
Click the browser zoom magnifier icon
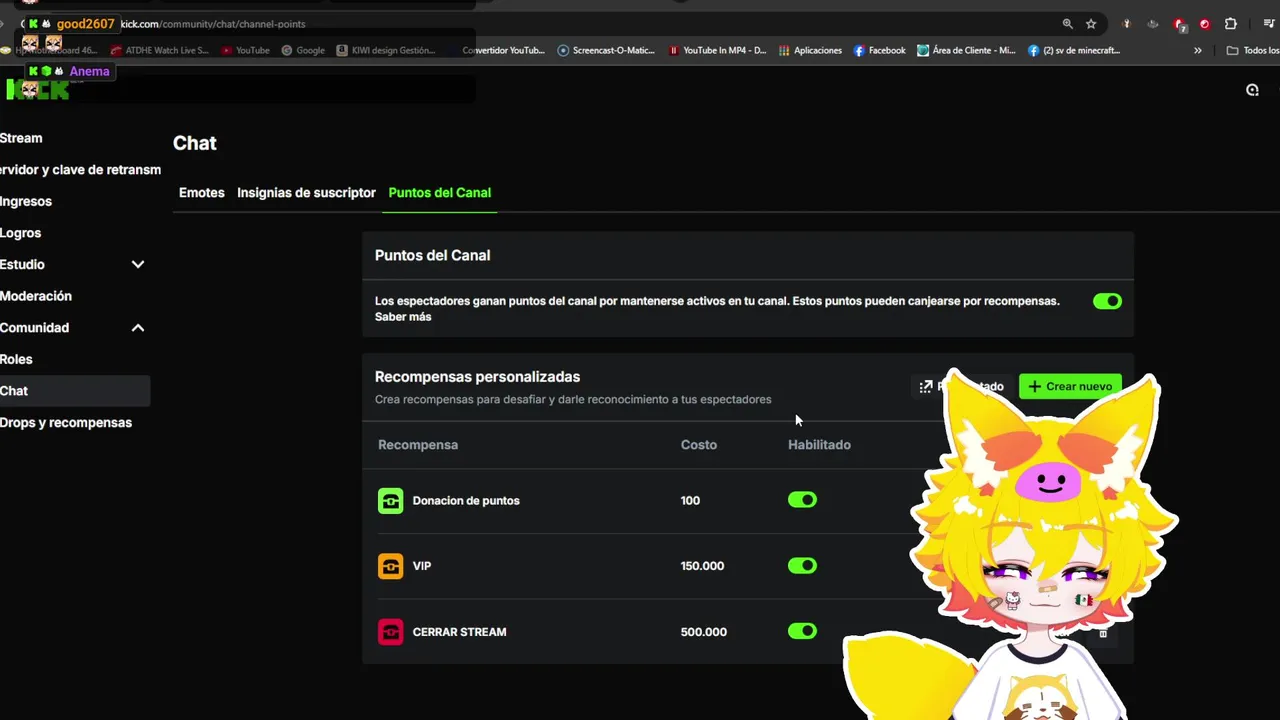click(1067, 24)
